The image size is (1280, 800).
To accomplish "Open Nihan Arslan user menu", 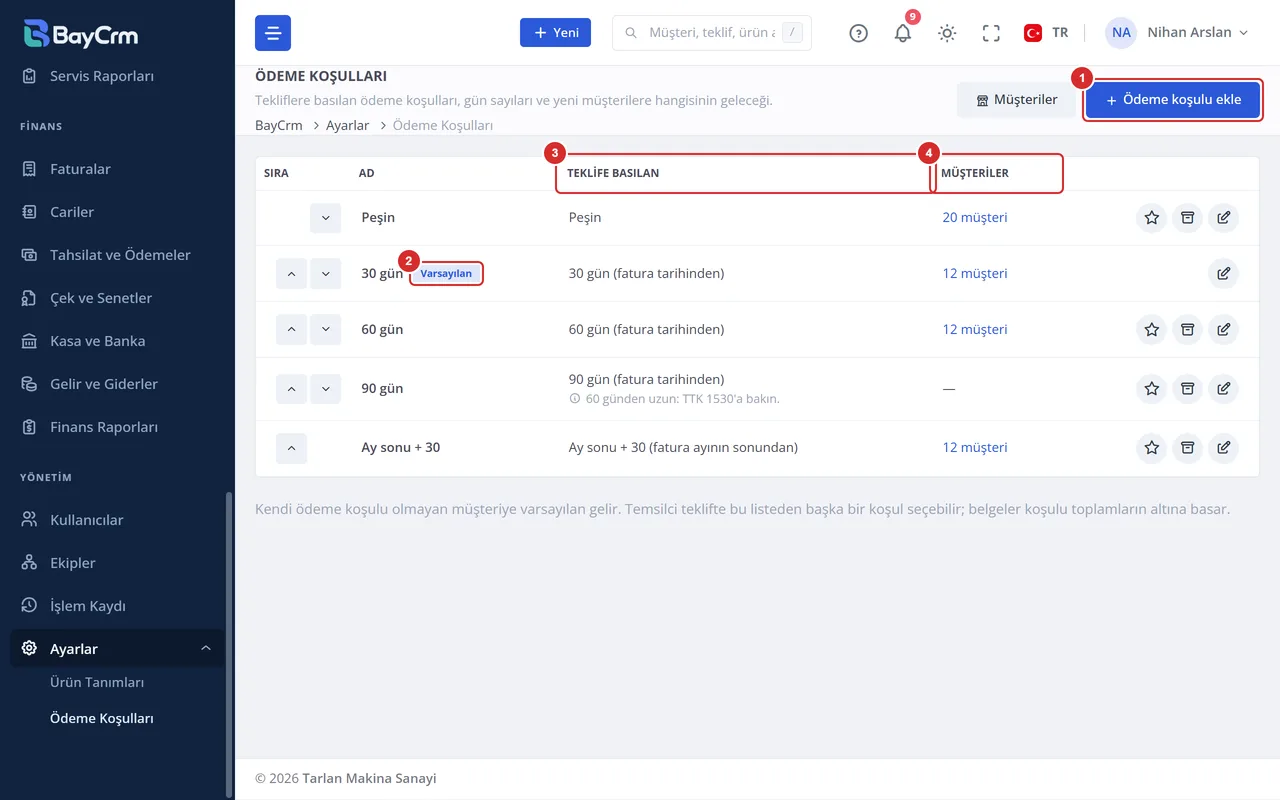I will (1177, 33).
